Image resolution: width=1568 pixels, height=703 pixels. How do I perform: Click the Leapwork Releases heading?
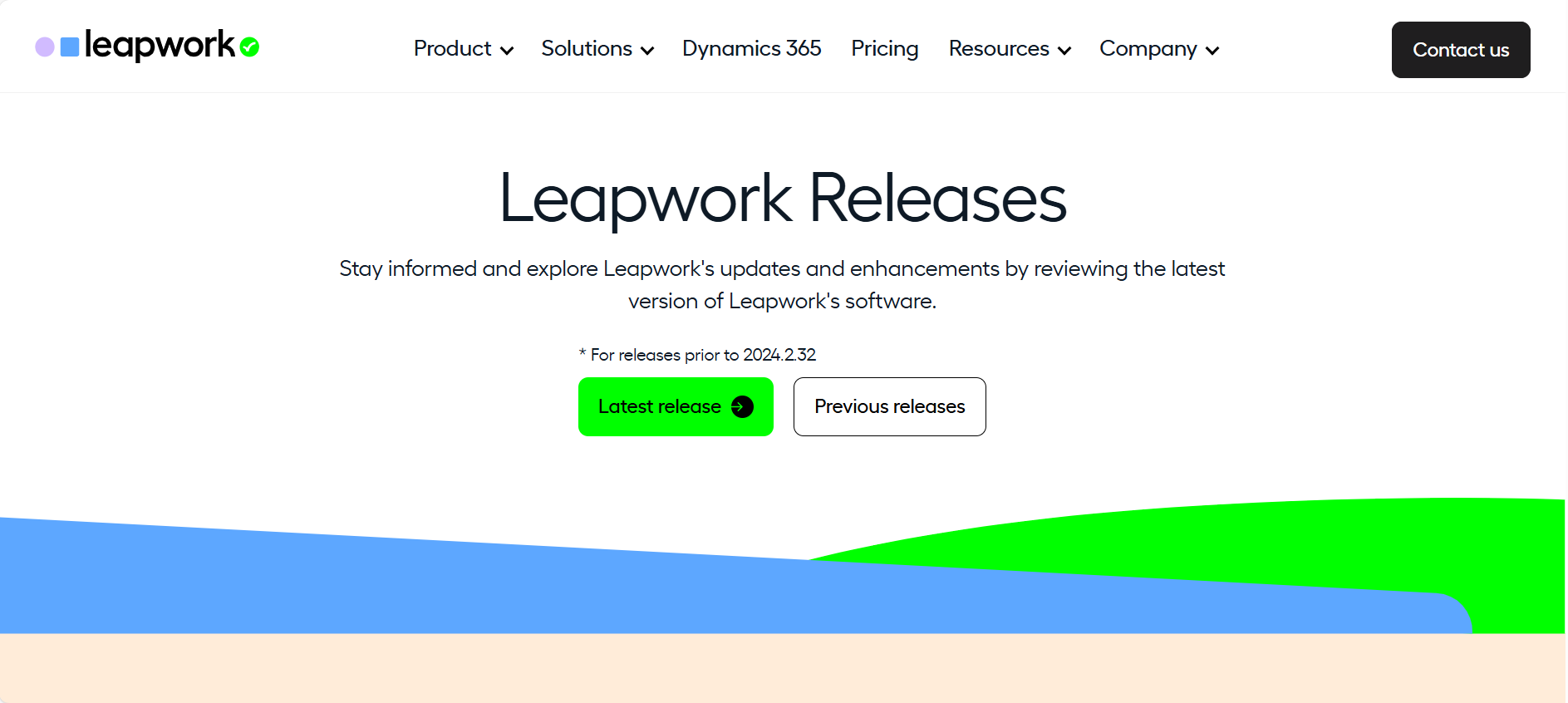coord(782,199)
